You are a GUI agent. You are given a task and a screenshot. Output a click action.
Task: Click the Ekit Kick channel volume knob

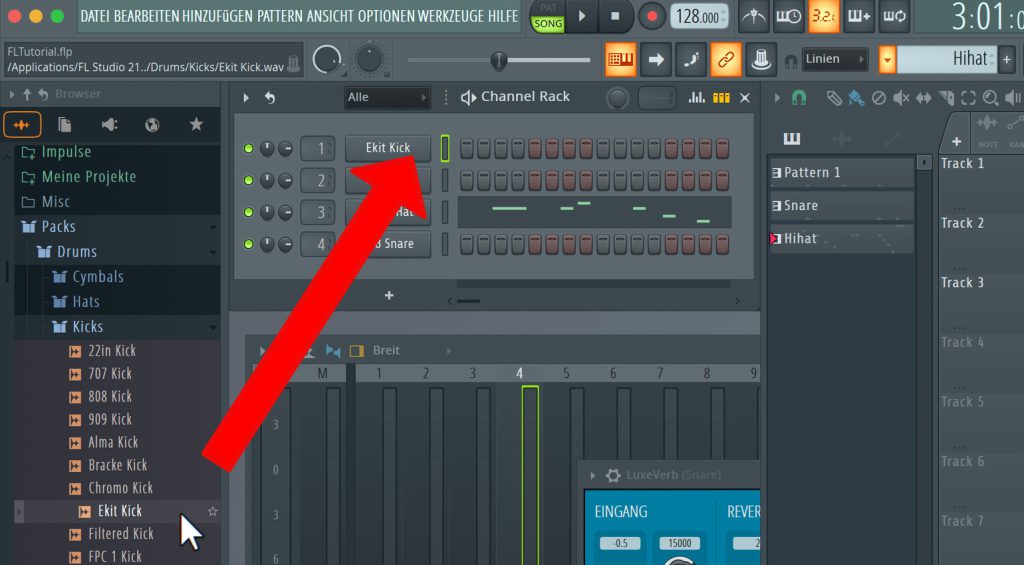[x=285, y=149]
